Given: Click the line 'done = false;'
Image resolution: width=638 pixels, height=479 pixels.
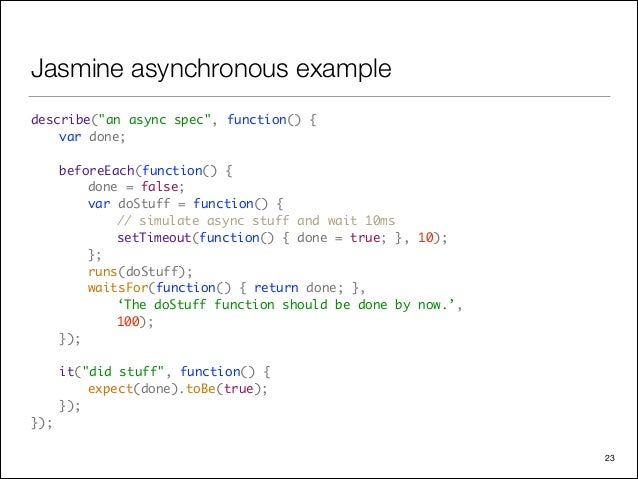Looking at the screenshot, I should click(136, 187).
